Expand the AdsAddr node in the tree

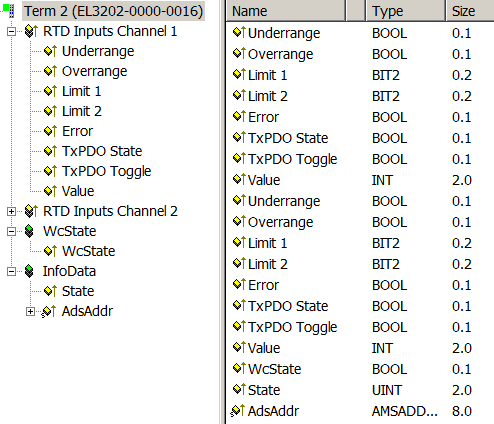(30, 311)
